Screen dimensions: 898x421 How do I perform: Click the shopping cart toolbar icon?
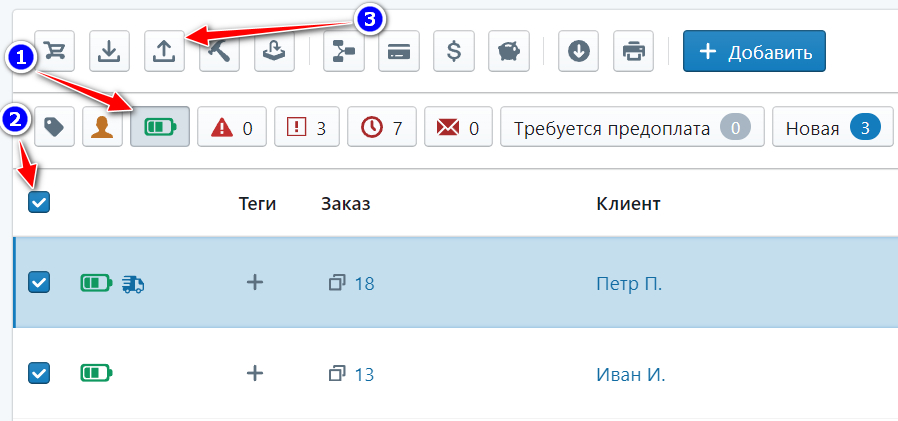[54, 51]
